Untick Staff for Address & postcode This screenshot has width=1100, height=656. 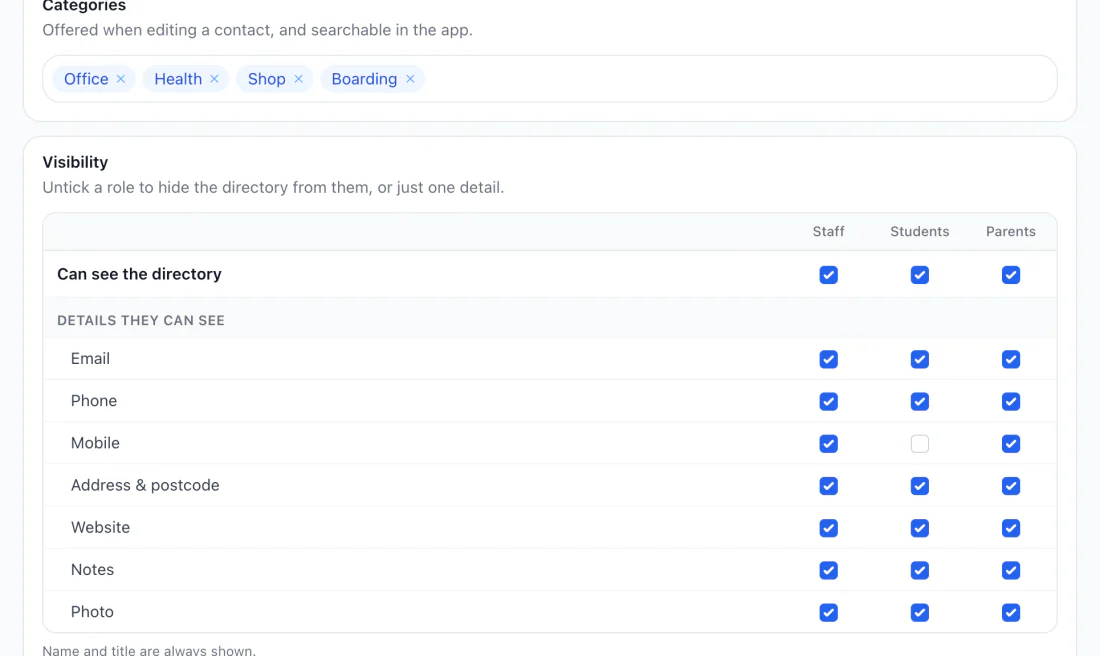point(829,486)
